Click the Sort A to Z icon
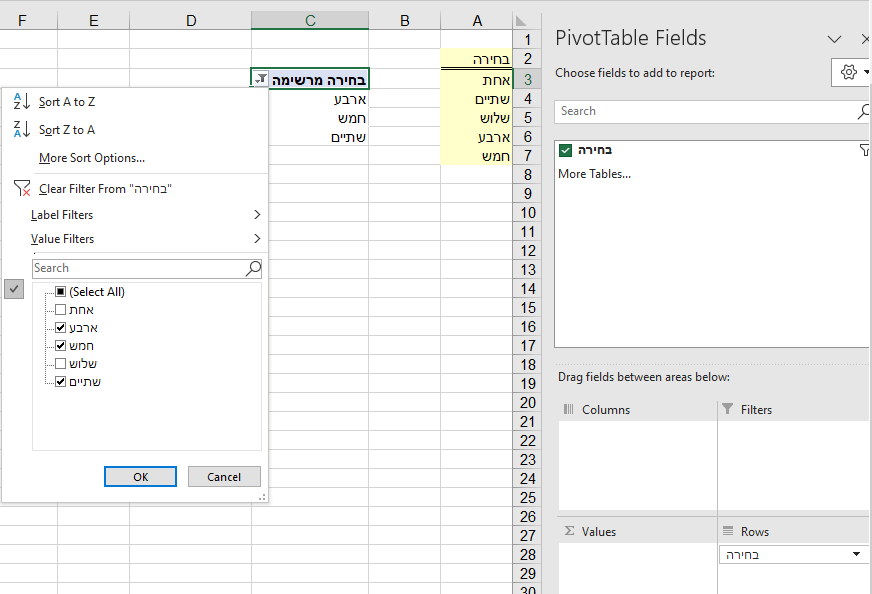Viewport: 872px width, 594px height. (x=22, y=101)
